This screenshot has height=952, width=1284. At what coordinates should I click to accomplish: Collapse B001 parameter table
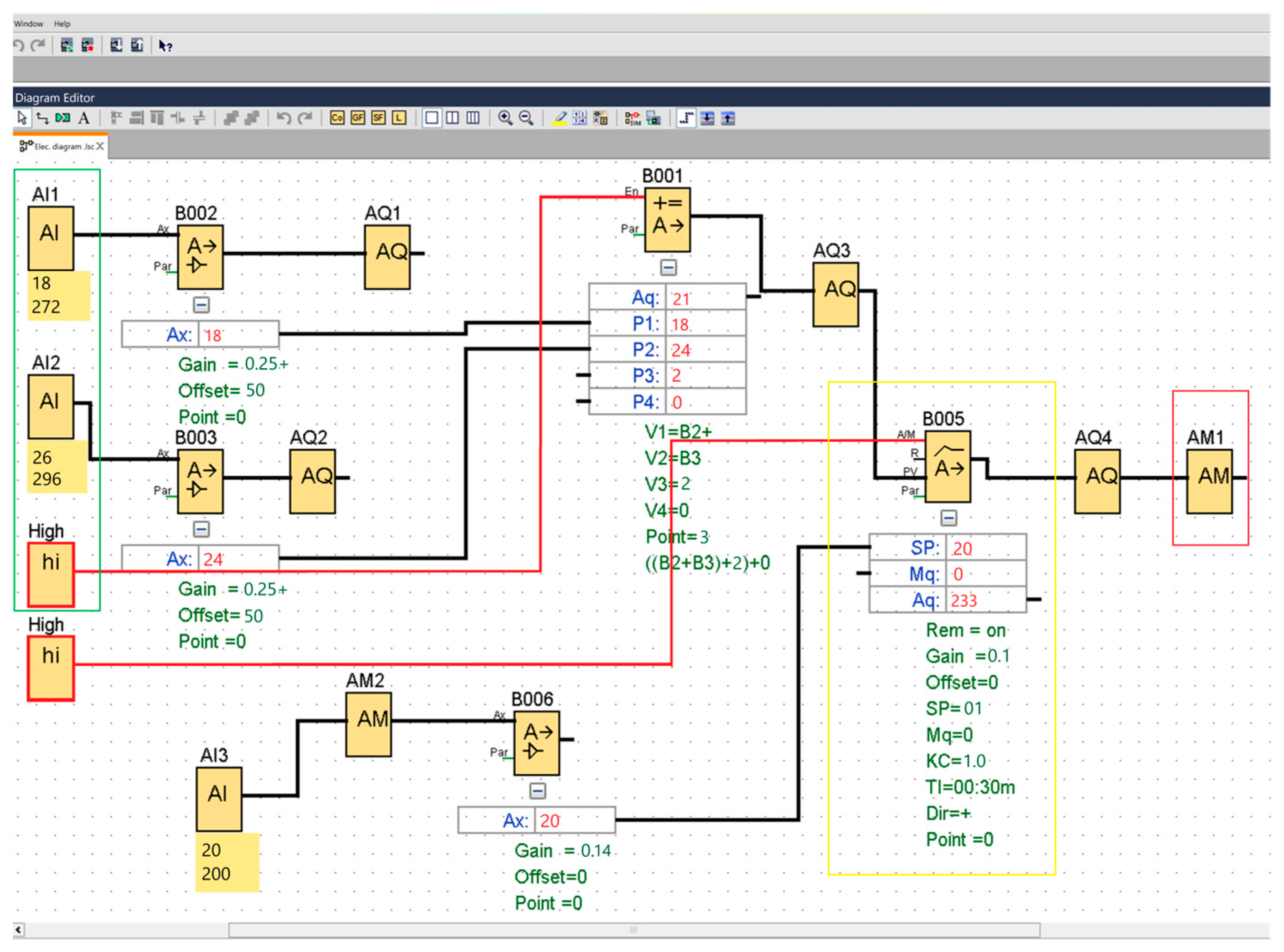click(x=669, y=268)
